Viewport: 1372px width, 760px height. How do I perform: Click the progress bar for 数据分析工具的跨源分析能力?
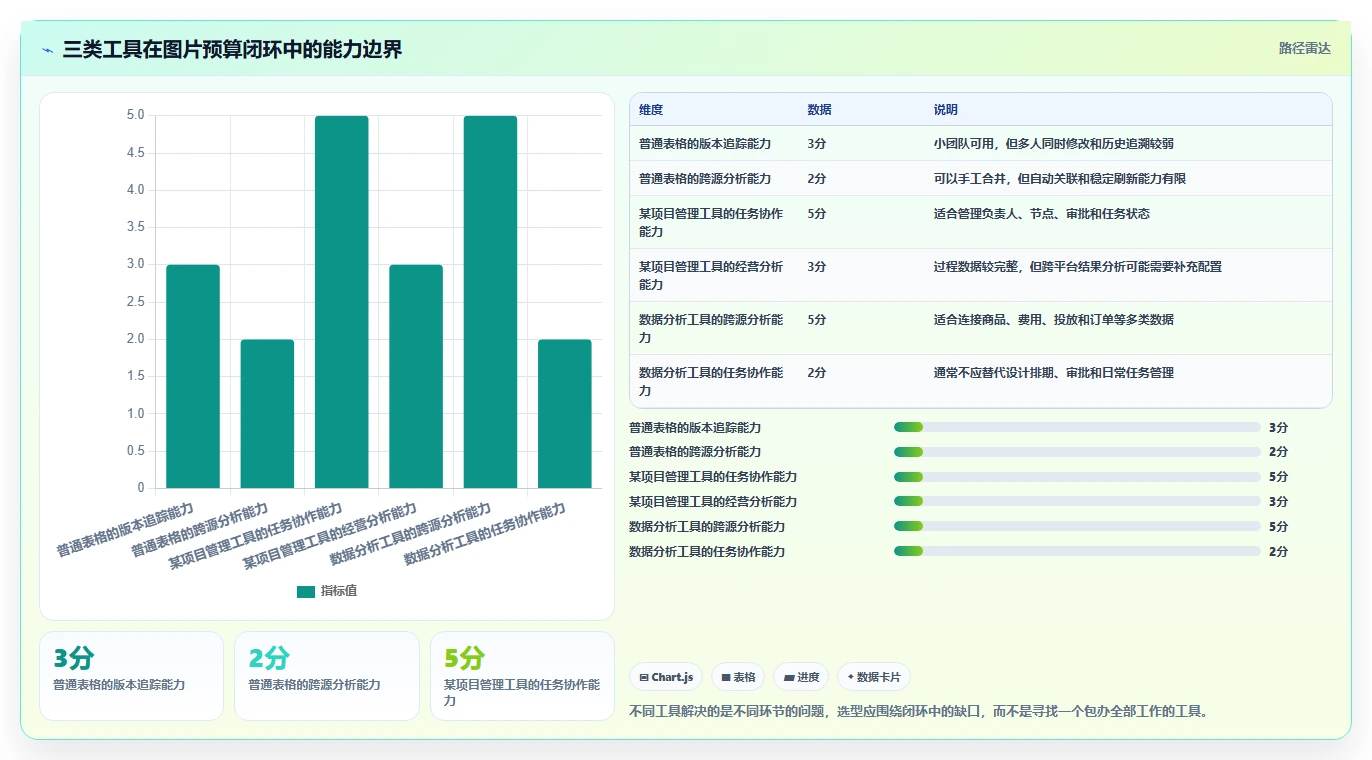point(1077,527)
